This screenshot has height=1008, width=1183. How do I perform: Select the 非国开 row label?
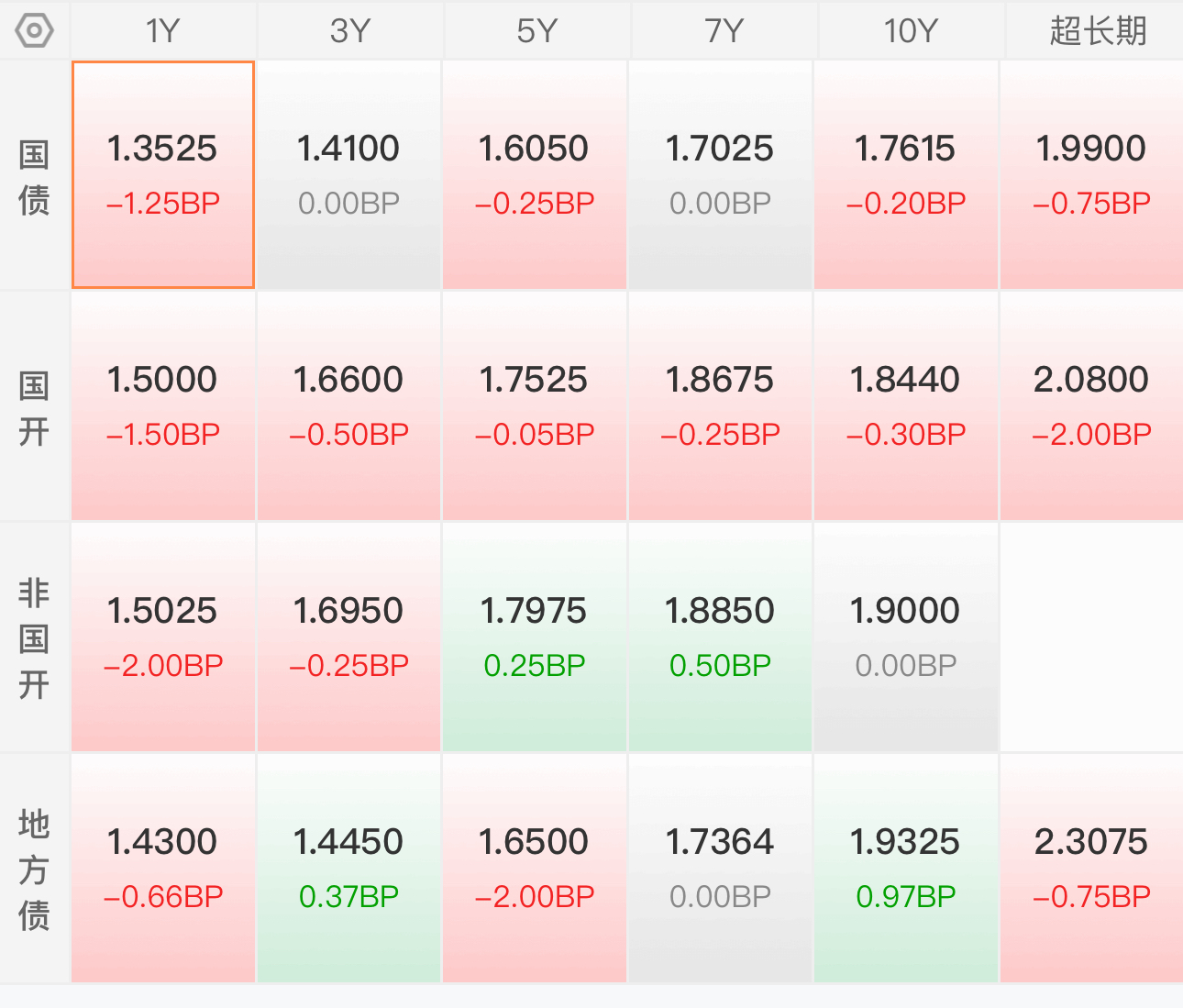pos(34,638)
